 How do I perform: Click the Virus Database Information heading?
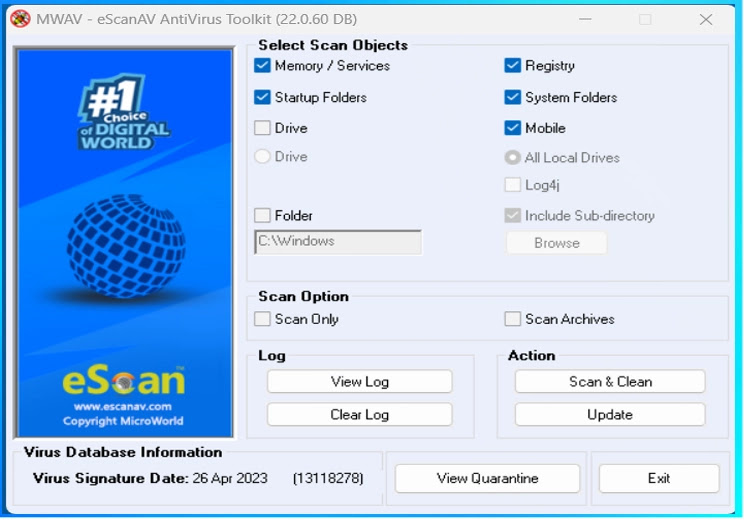(x=123, y=452)
